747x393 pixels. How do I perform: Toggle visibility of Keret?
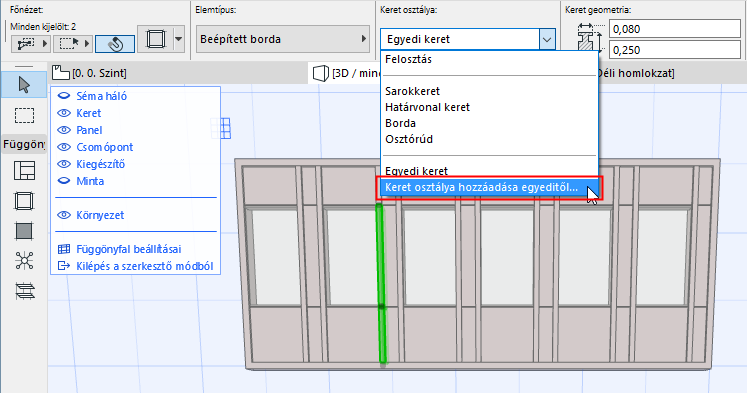64,113
